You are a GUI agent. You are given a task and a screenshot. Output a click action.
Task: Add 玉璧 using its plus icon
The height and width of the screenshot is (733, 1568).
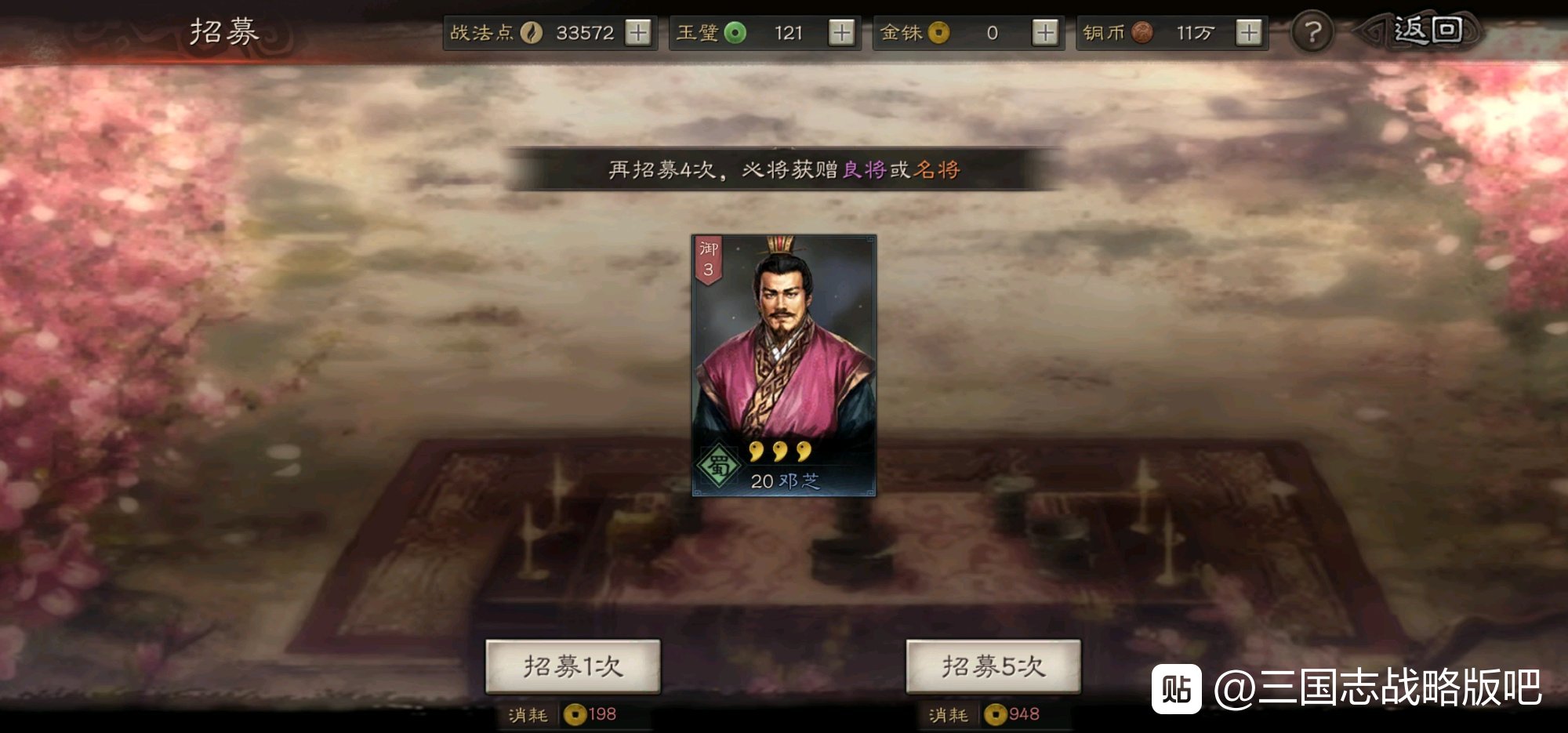point(842,33)
